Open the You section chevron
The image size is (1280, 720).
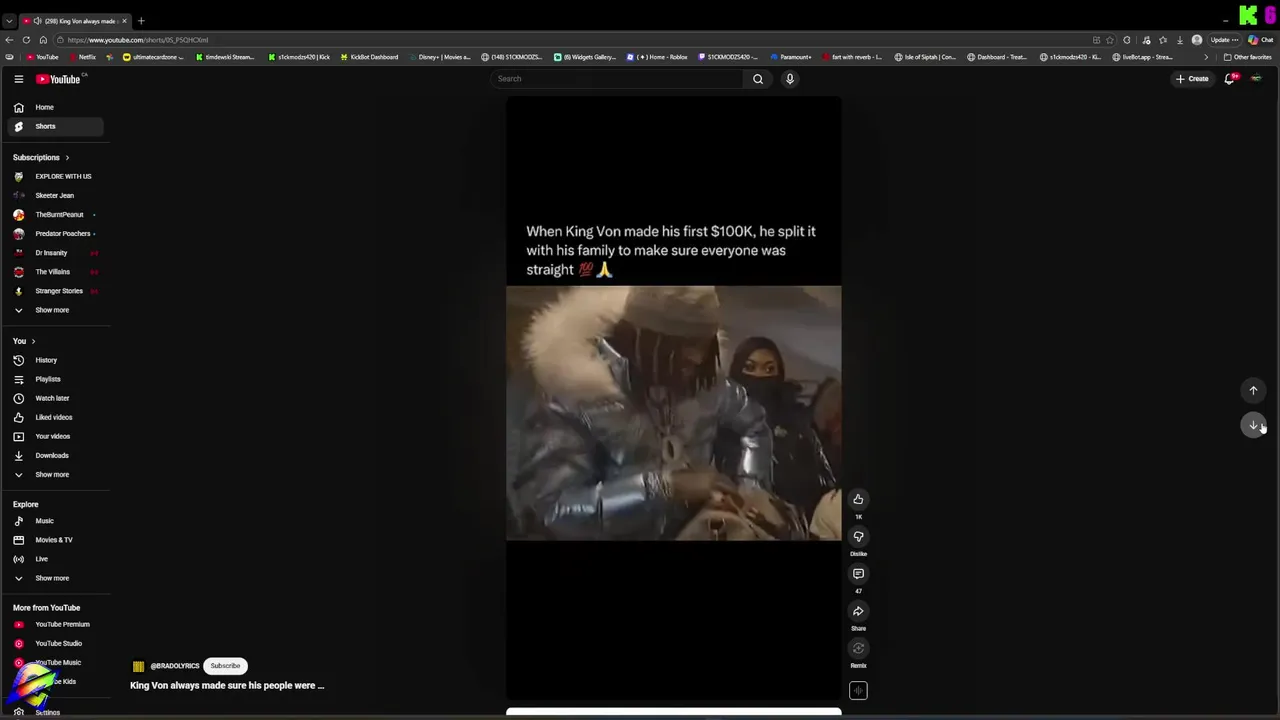point(33,342)
